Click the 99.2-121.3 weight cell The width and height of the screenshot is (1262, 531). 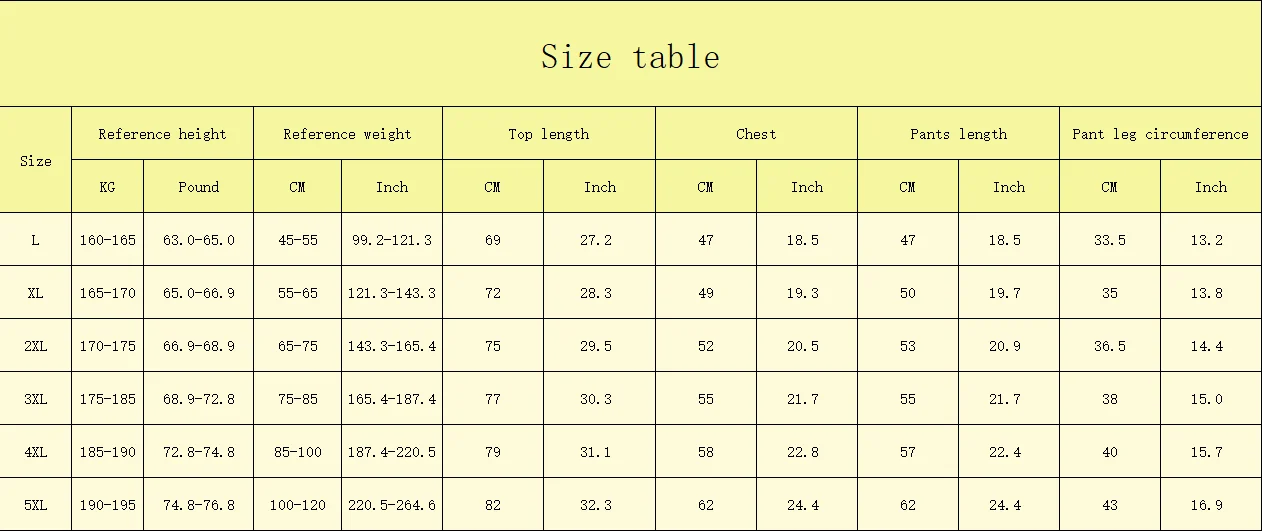click(391, 240)
